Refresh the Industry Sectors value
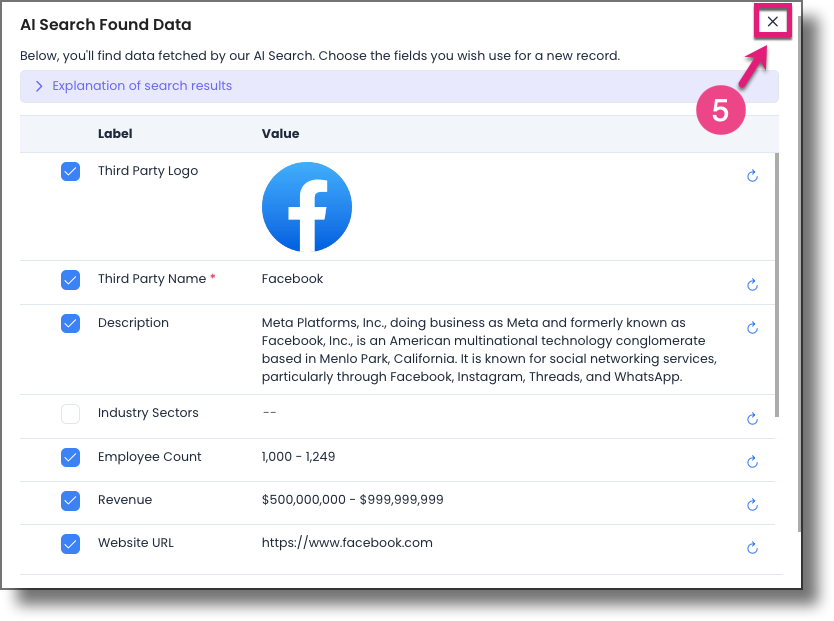 752,418
